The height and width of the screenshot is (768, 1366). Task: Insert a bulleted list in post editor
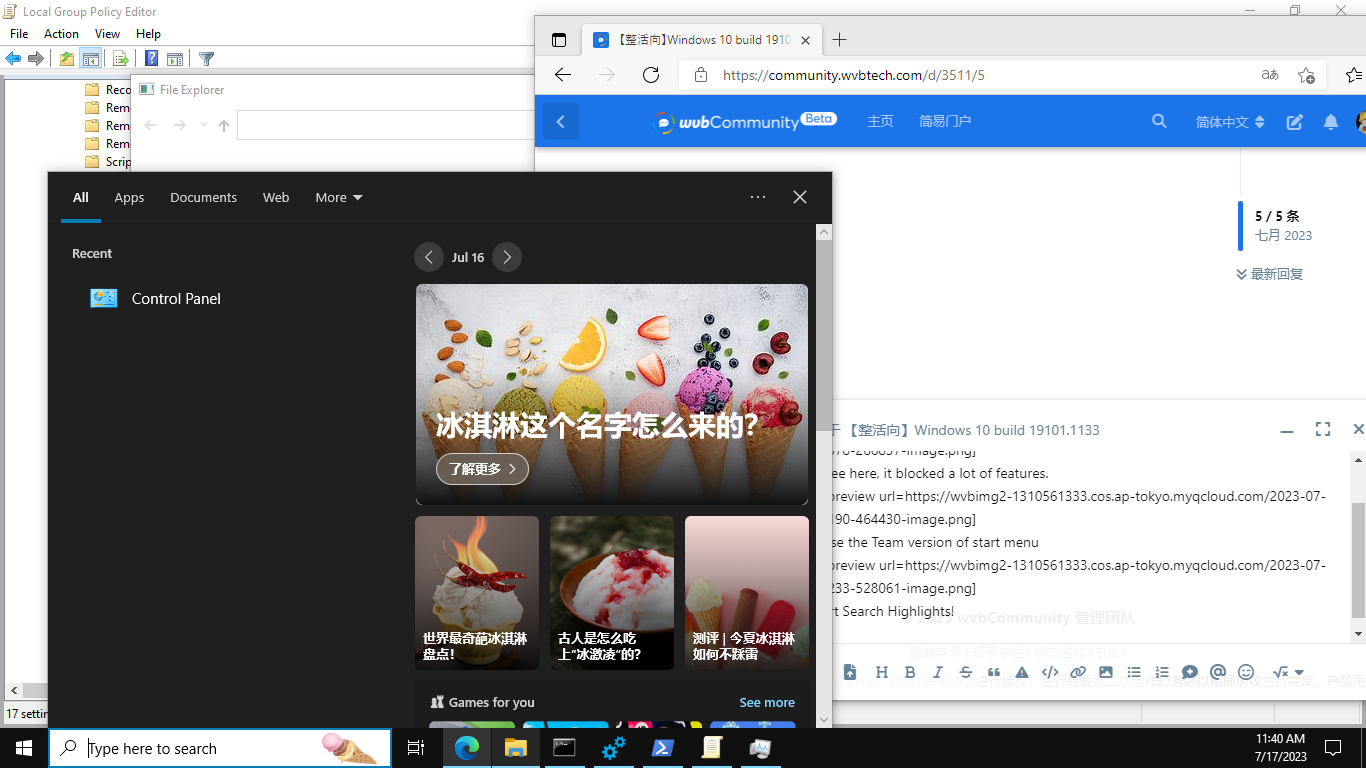pos(1134,672)
